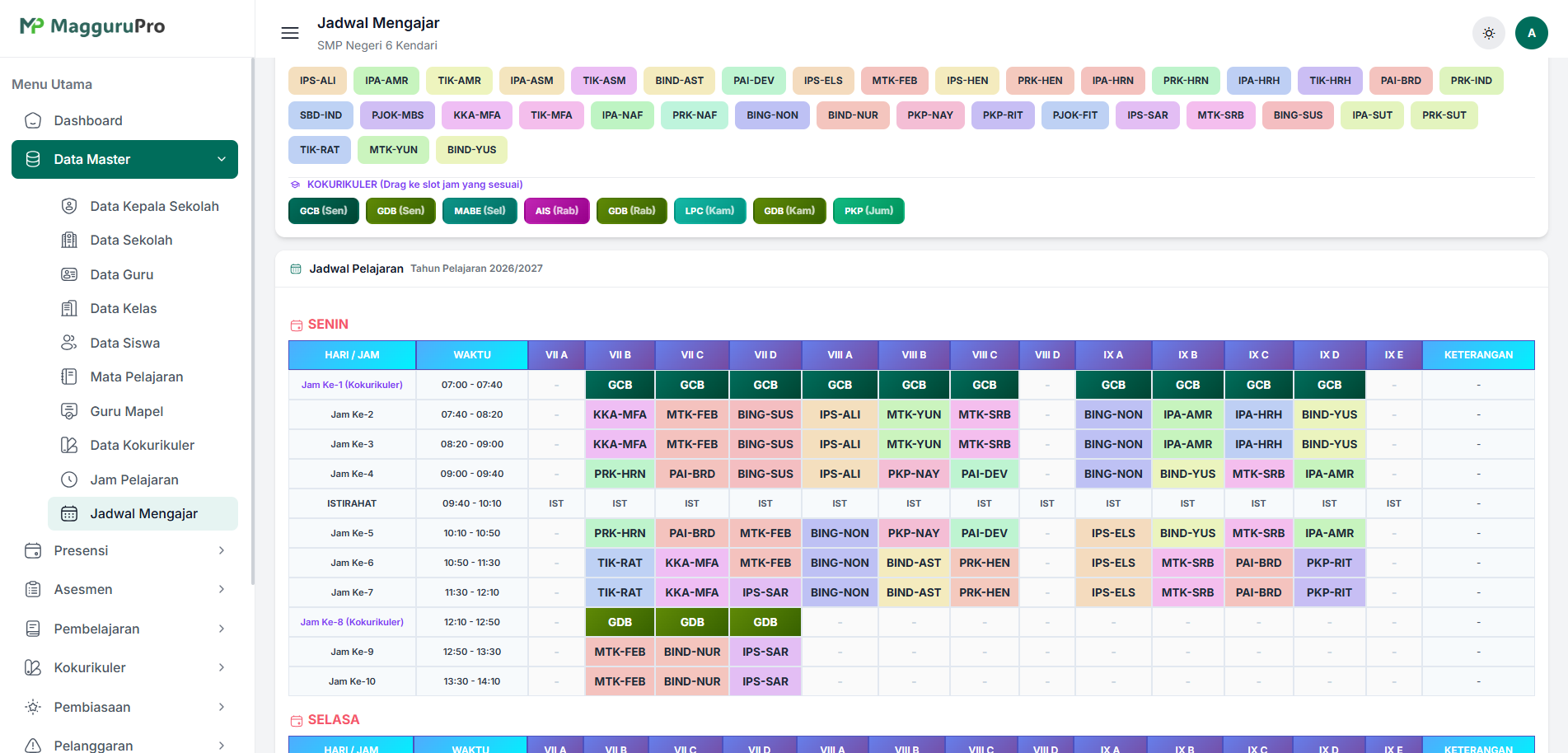Click the MagguruPro logo
Viewport: 1568px width, 753px height.
point(92,26)
